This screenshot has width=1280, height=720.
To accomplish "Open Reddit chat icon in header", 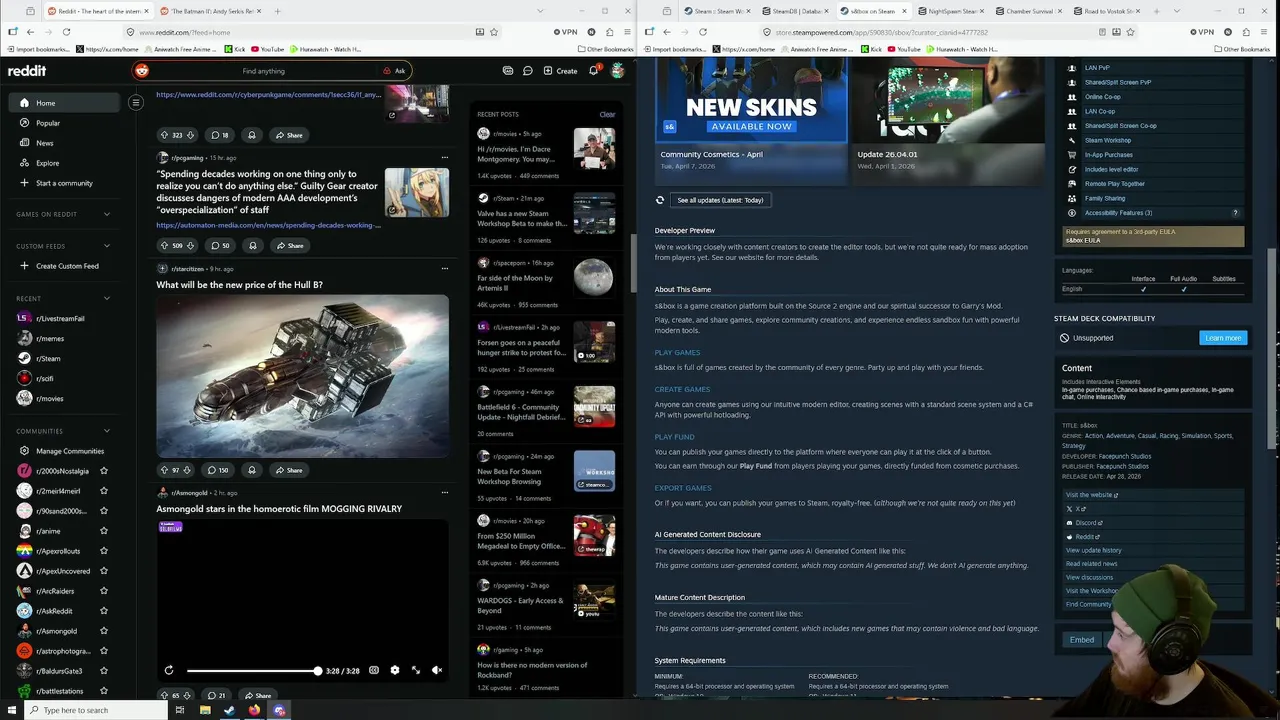I will [x=527, y=71].
